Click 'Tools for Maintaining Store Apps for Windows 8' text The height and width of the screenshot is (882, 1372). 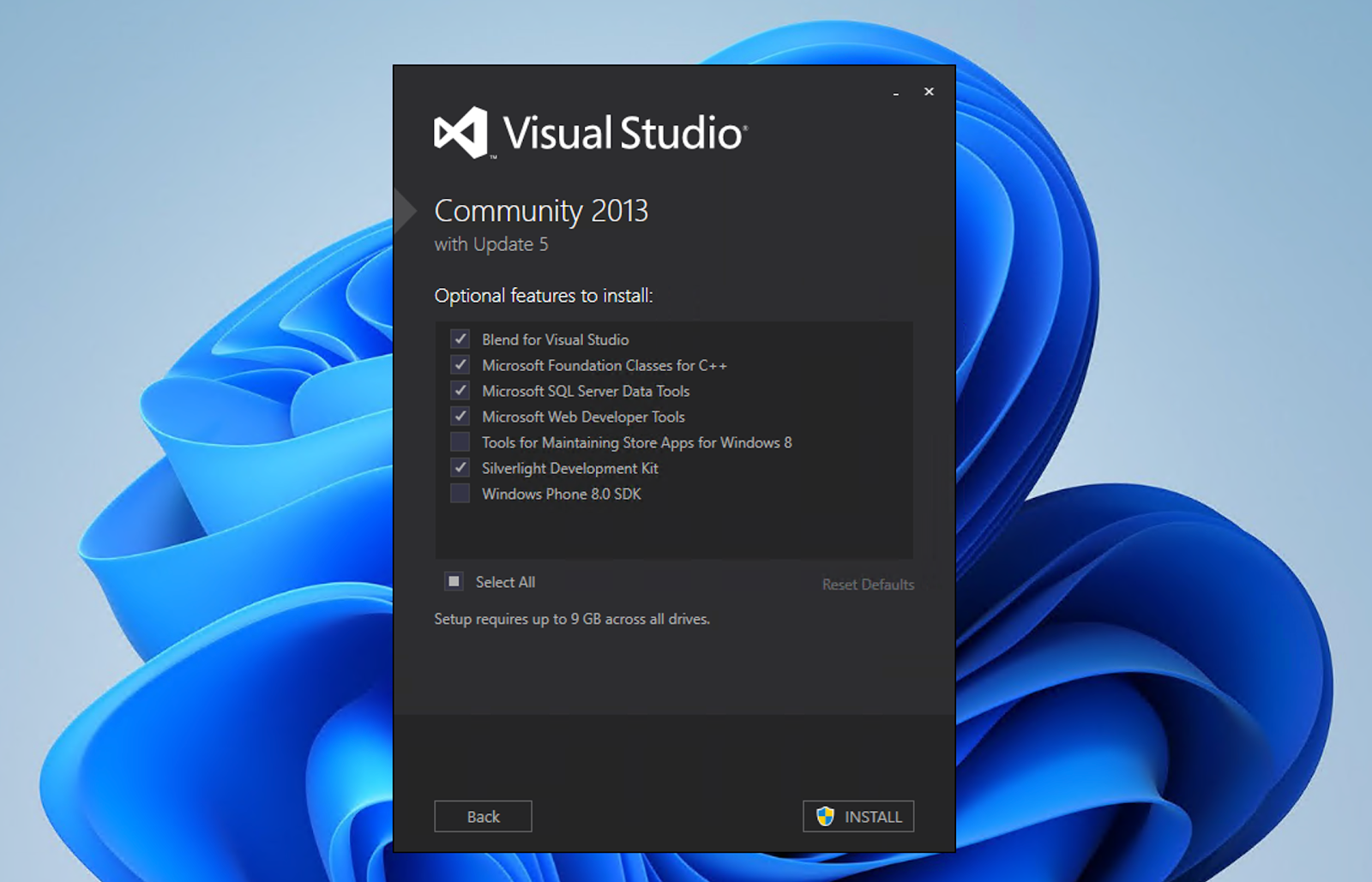pyautogui.click(x=637, y=442)
